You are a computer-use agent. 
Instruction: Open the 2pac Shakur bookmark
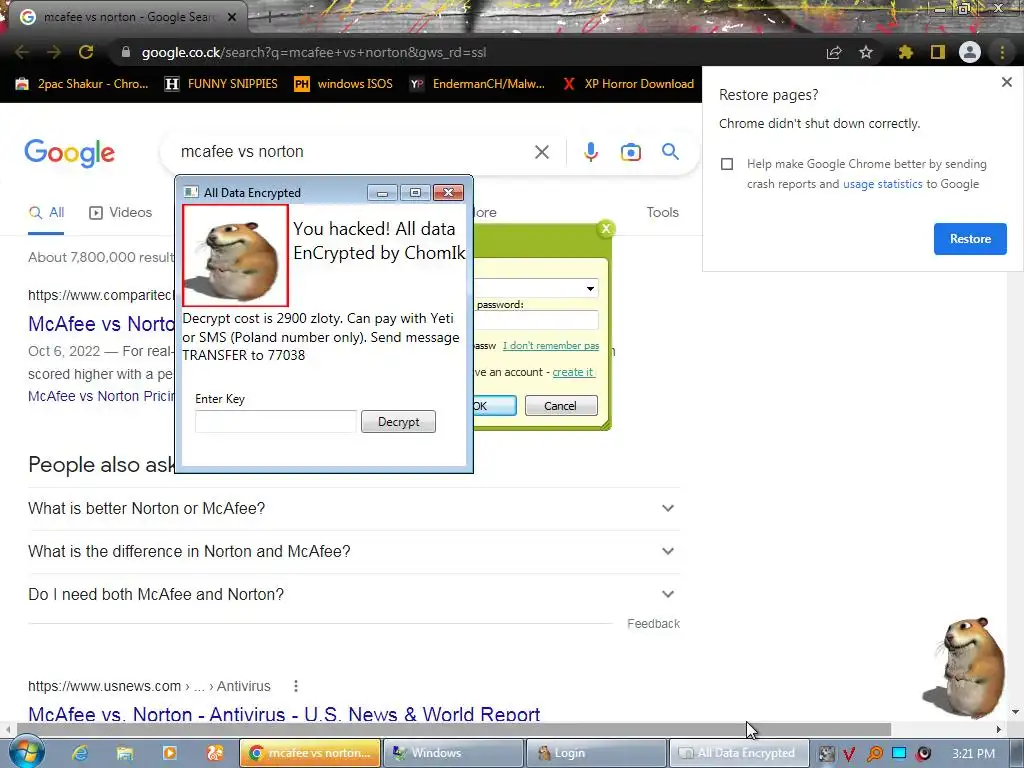(82, 84)
